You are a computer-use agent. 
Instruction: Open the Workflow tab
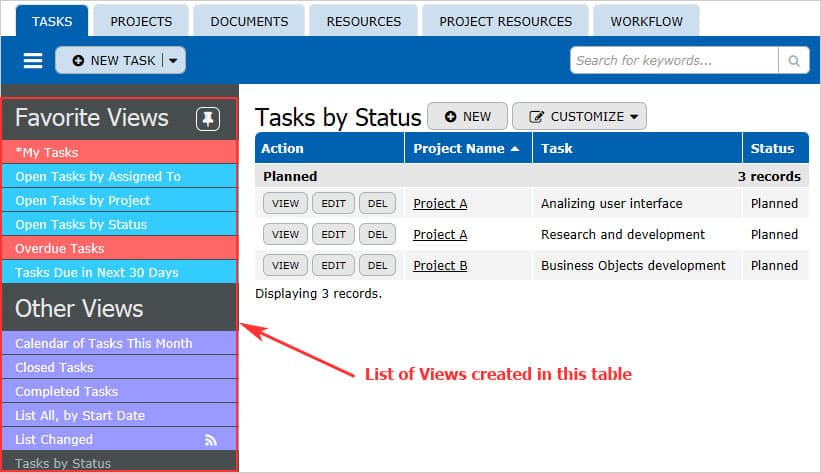tap(646, 21)
